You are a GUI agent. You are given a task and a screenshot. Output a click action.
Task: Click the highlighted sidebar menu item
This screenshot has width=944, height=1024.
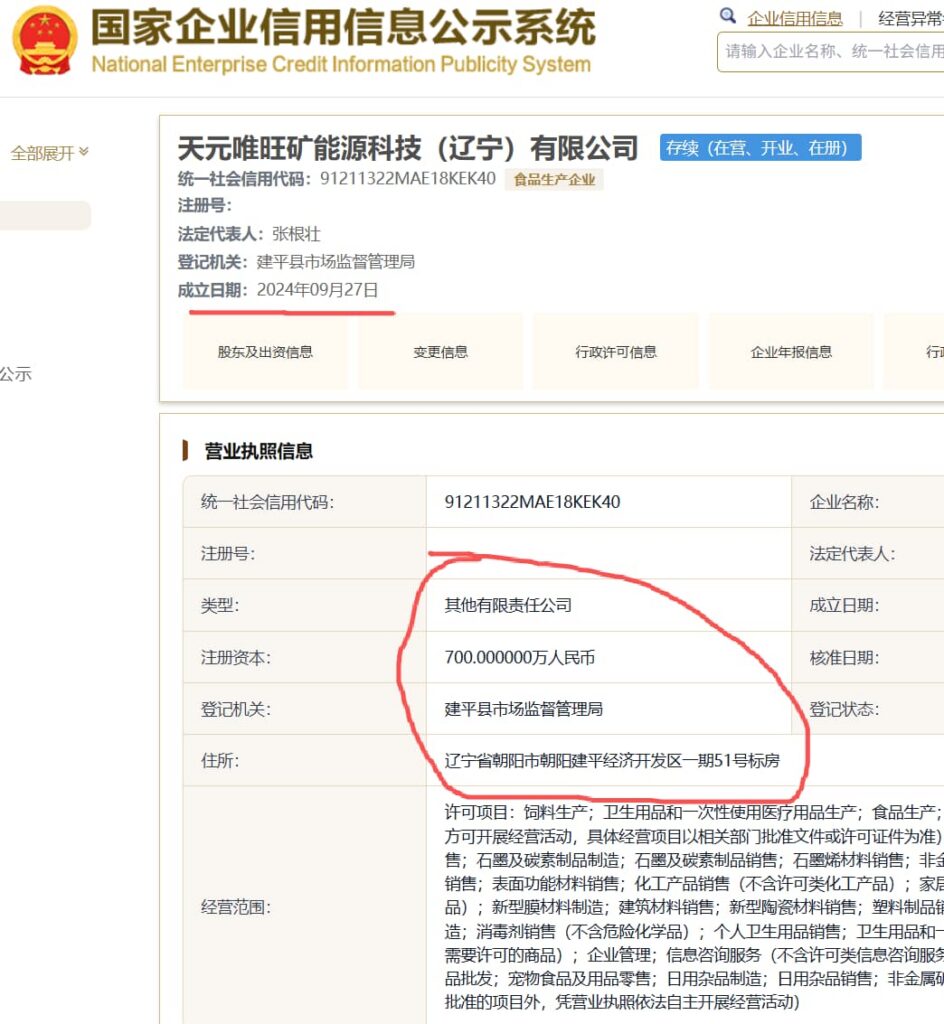coord(45,215)
